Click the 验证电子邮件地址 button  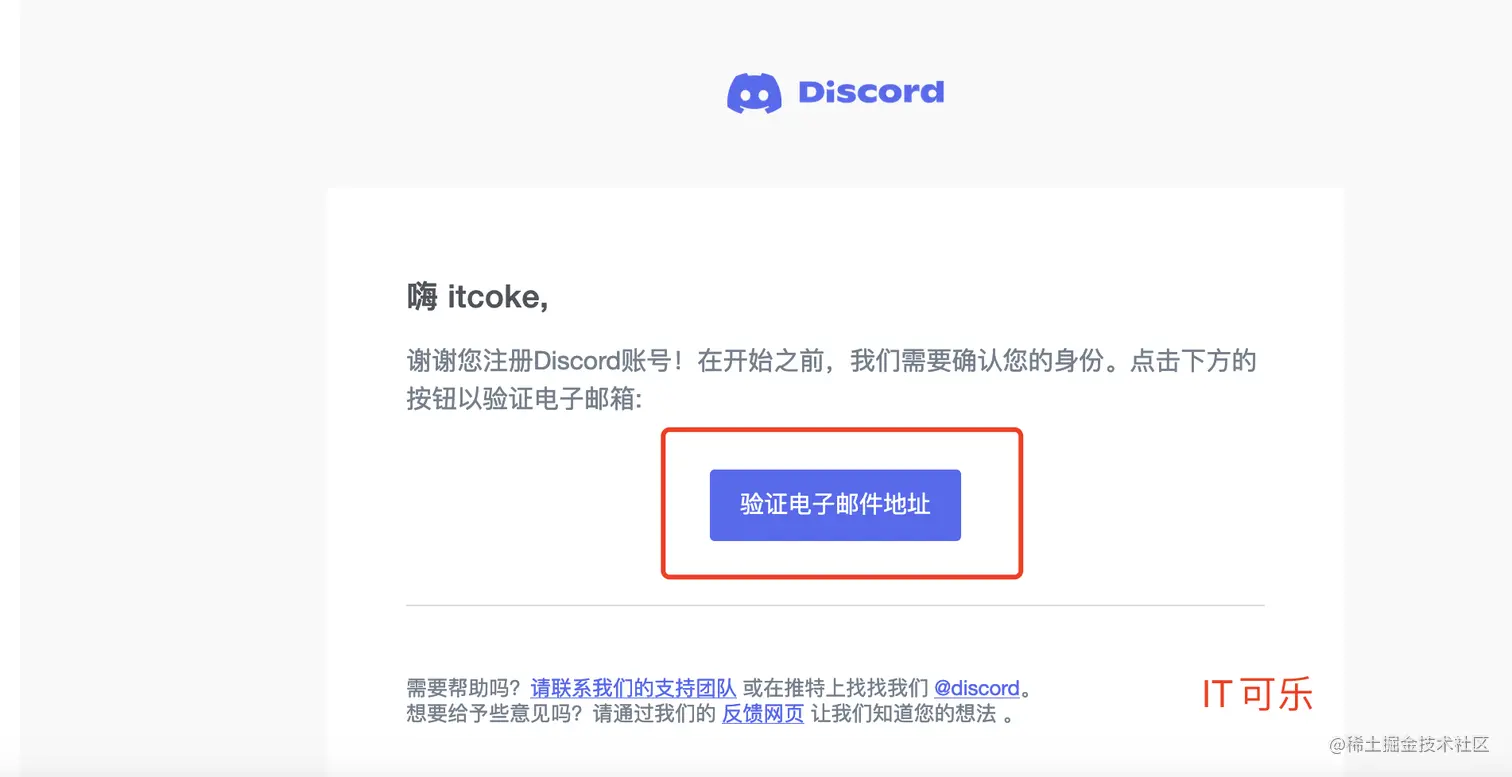(x=835, y=505)
